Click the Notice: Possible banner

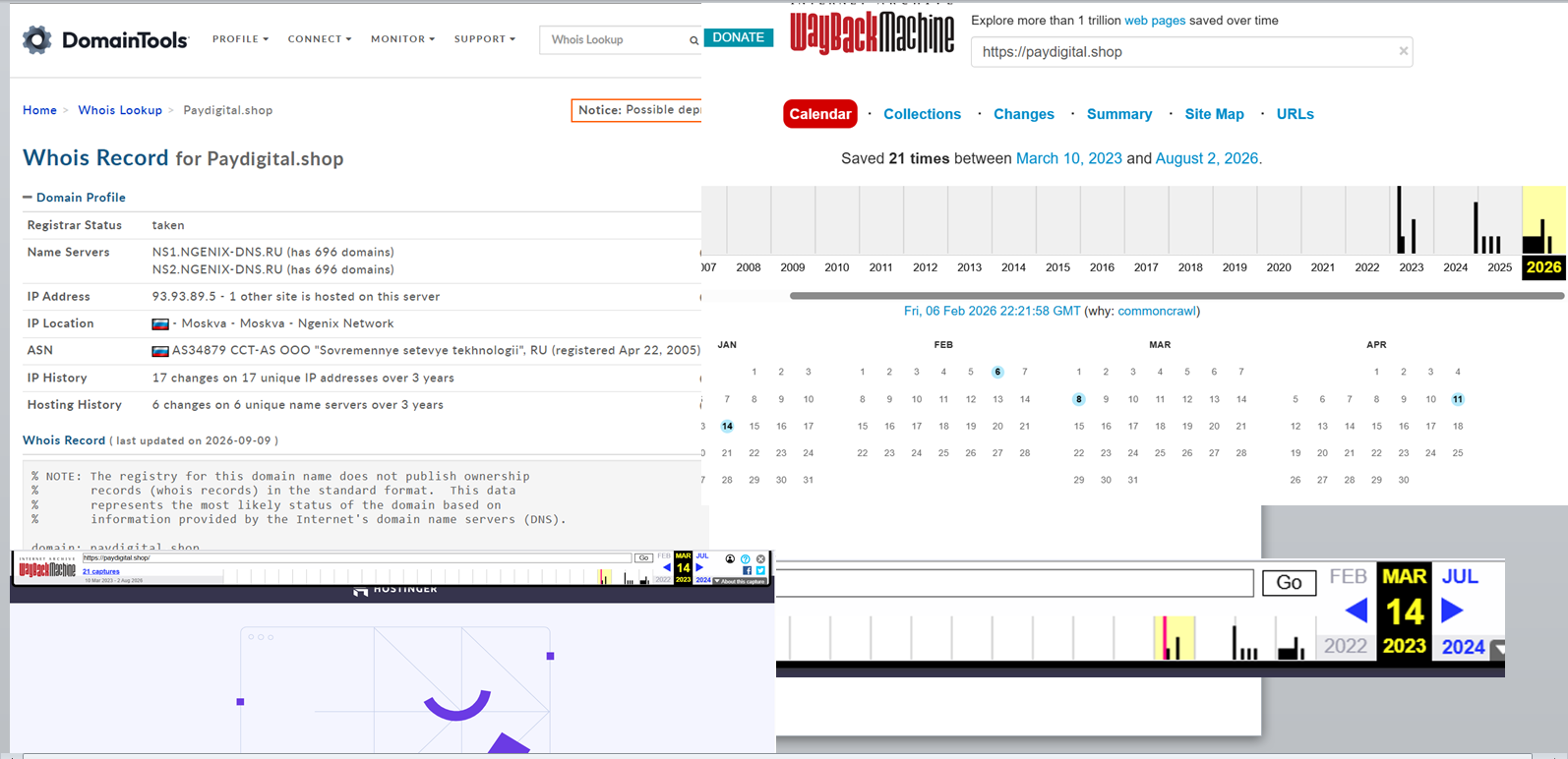pos(636,110)
